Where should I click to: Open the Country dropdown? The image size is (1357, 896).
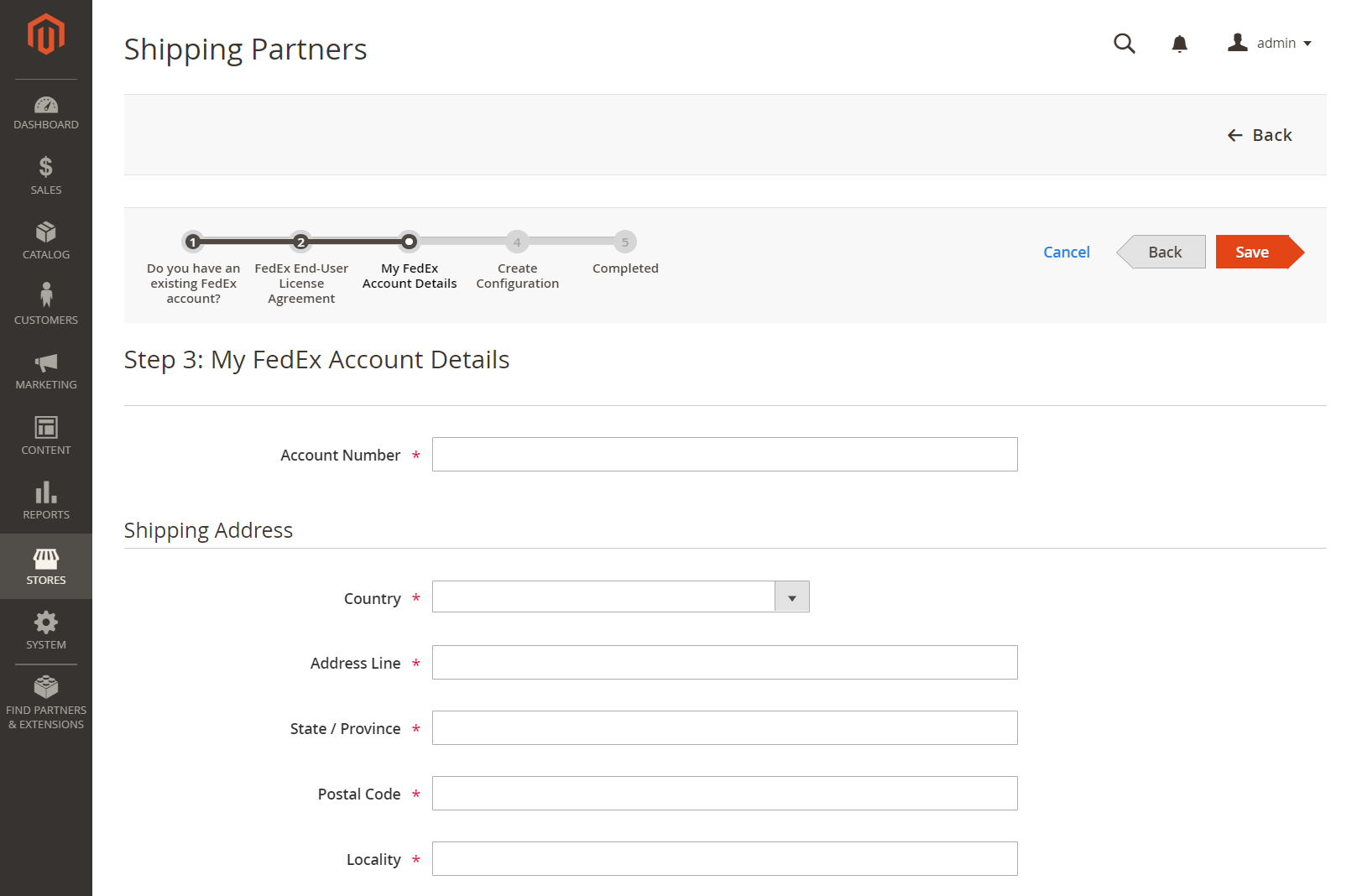(621, 596)
